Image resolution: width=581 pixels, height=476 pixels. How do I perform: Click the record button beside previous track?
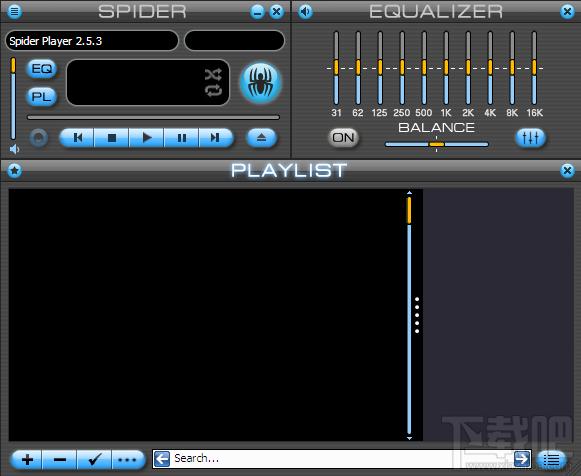tap(39, 138)
